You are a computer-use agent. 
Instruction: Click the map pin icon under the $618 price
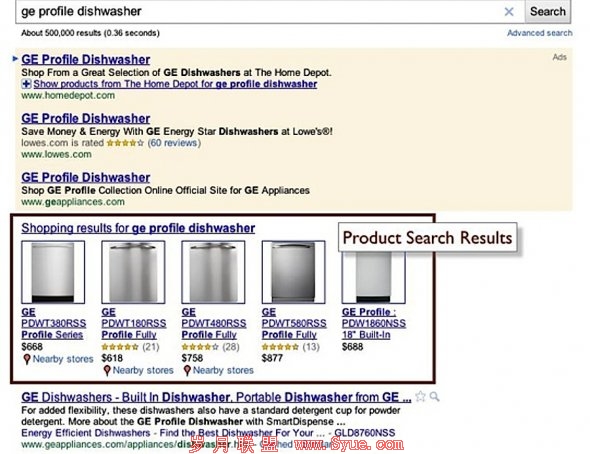pos(107,370)
